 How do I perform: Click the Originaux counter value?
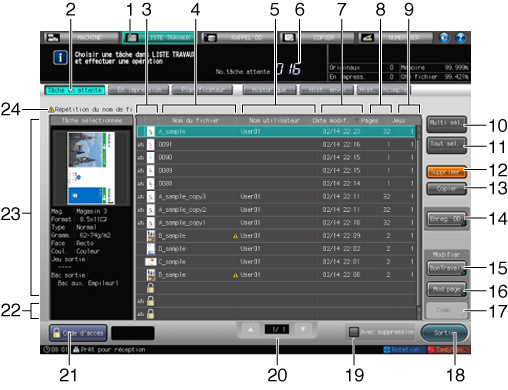392,68
